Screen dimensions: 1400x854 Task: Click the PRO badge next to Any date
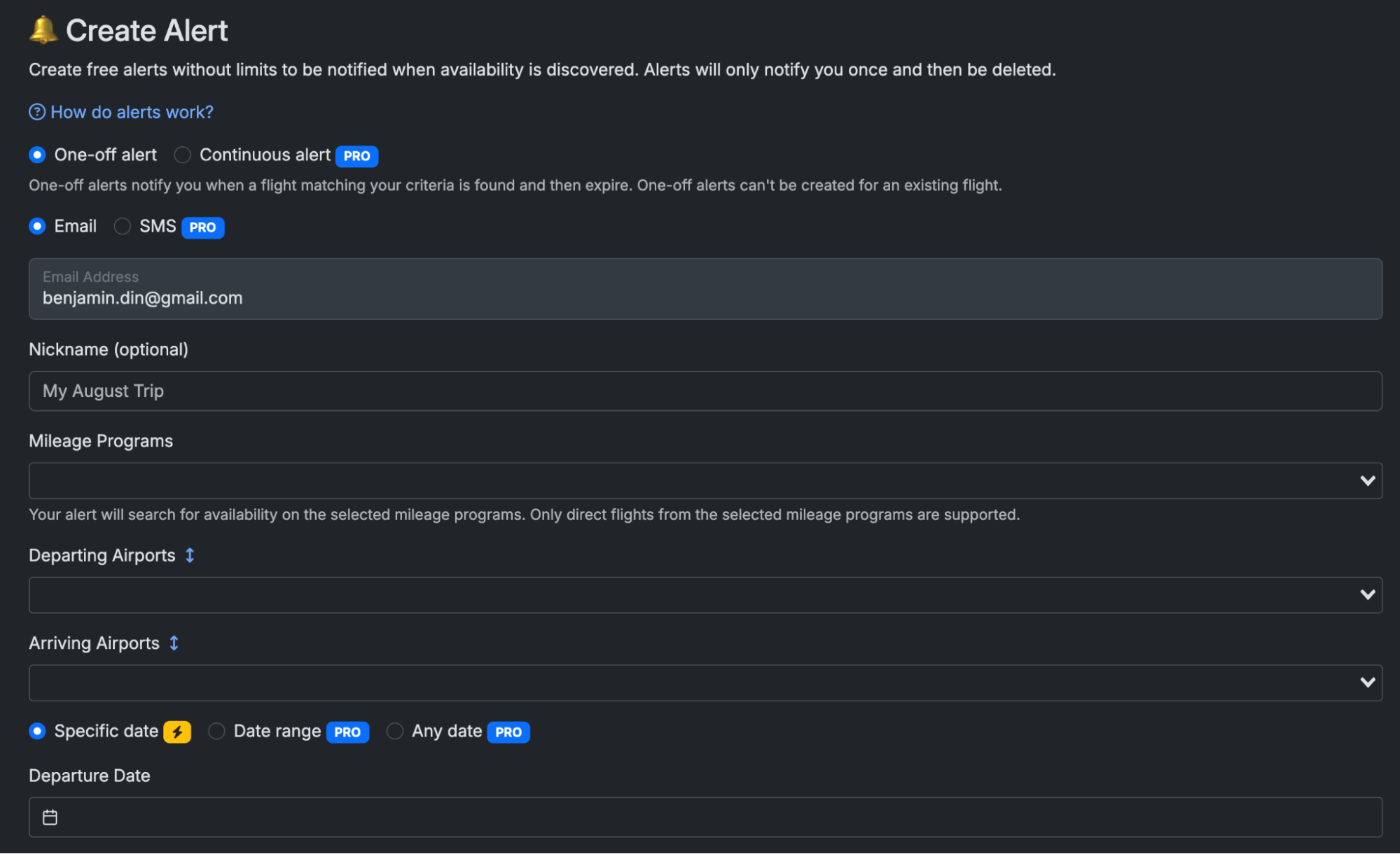click(508, 732)
